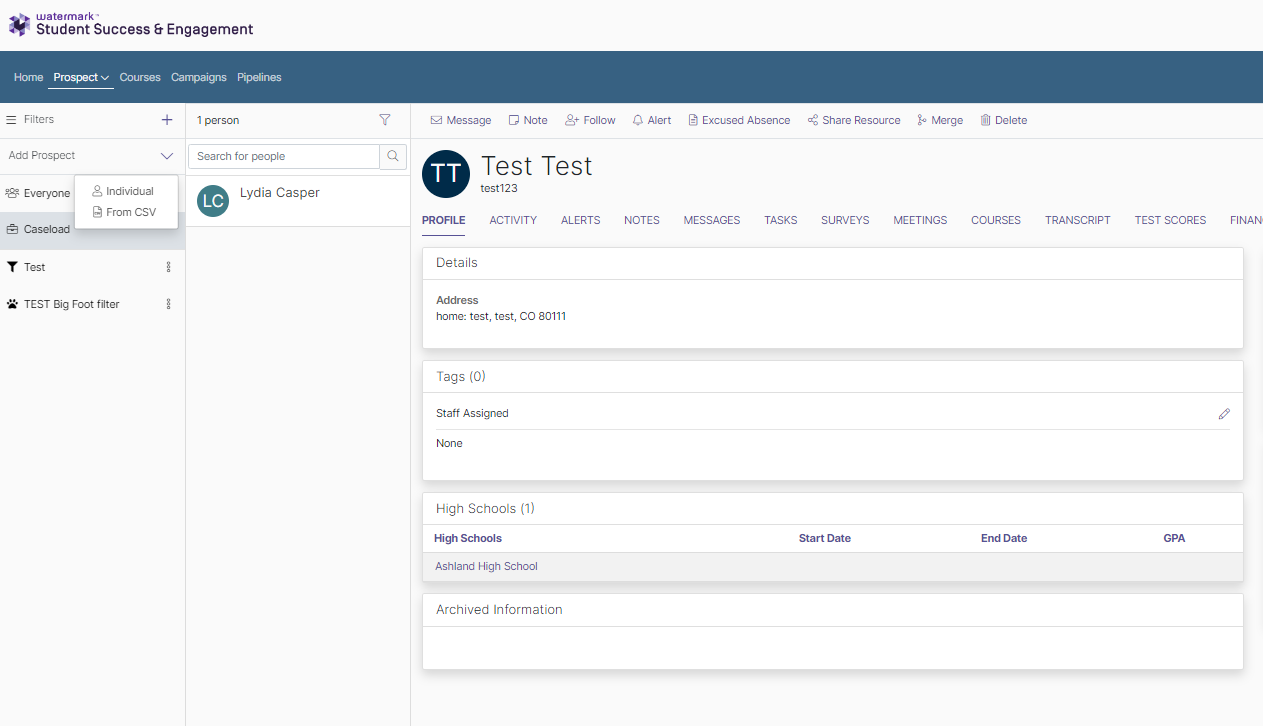Edit Staff Assigned with pencil icon
Screen dimensions: 1263x726
click(1224, 414)
